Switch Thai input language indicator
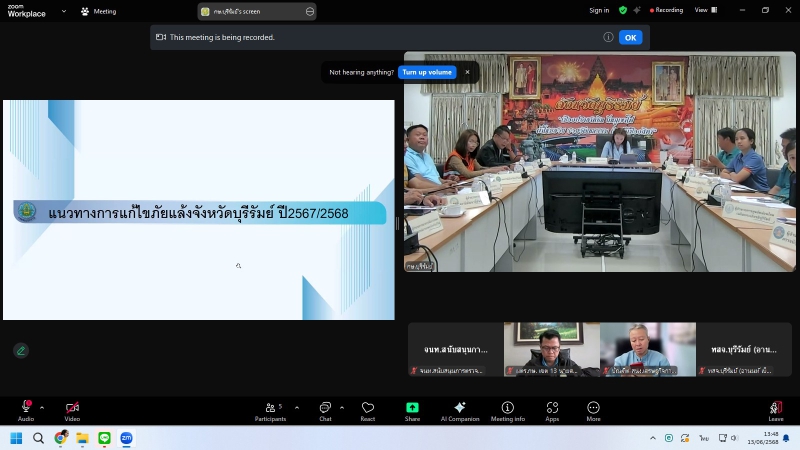This screenshot has width=800, height=450. (x=704, y=438)
